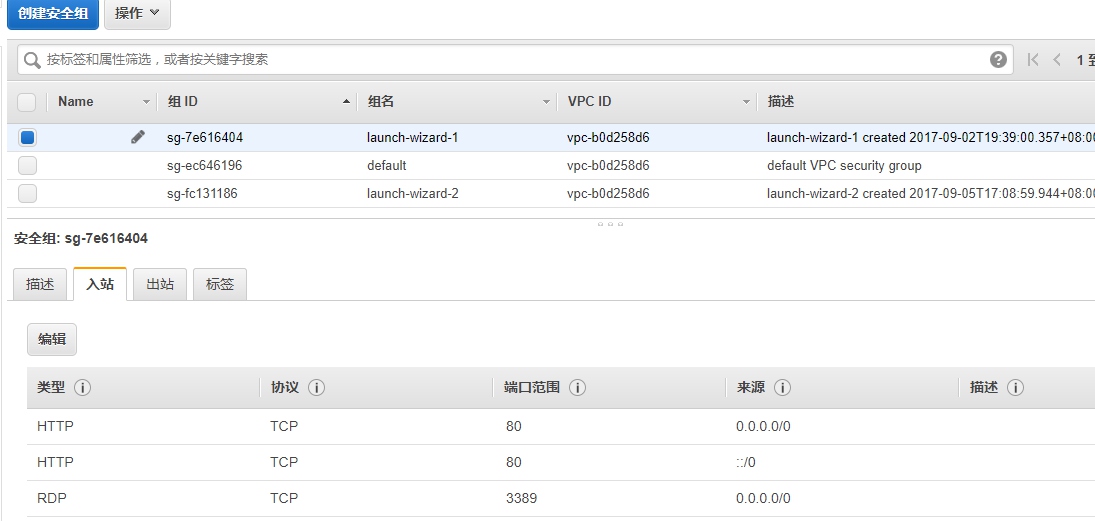Click the info icon next to 描述 in rules table
Screen dimensions: 1095x521
click(1015, 388)
